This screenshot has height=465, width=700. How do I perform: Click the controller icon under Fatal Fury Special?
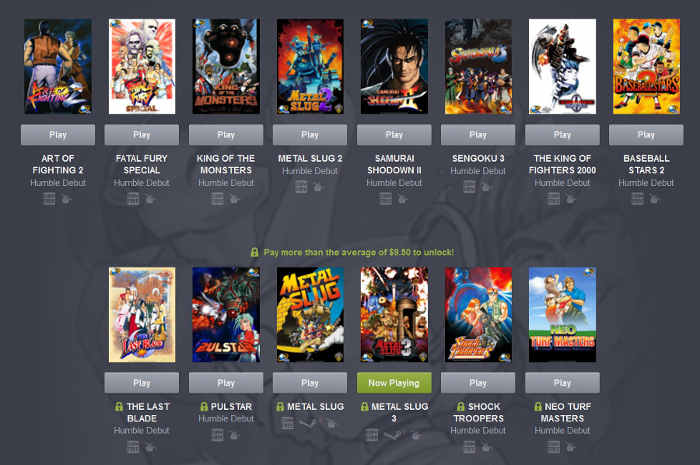[150, 199]
